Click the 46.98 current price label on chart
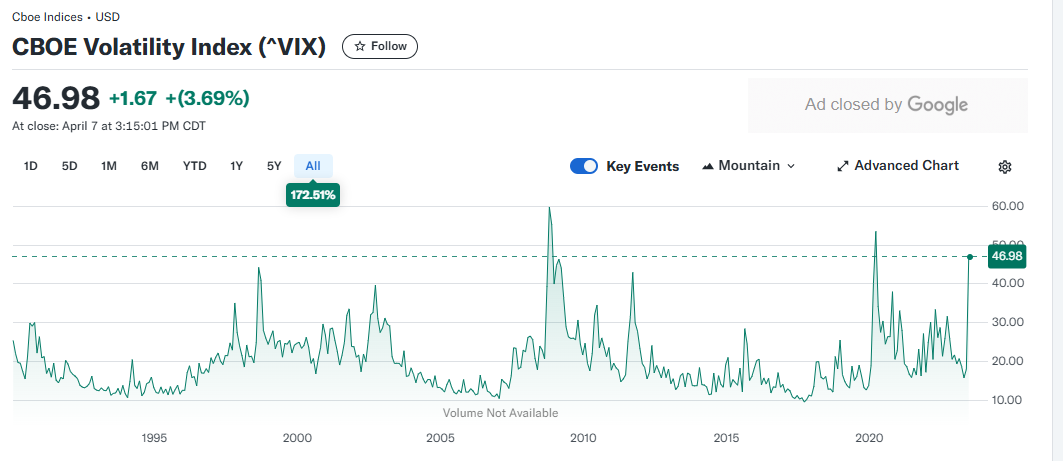The height and width of the screenshot is (461, 1063). 1007,256
